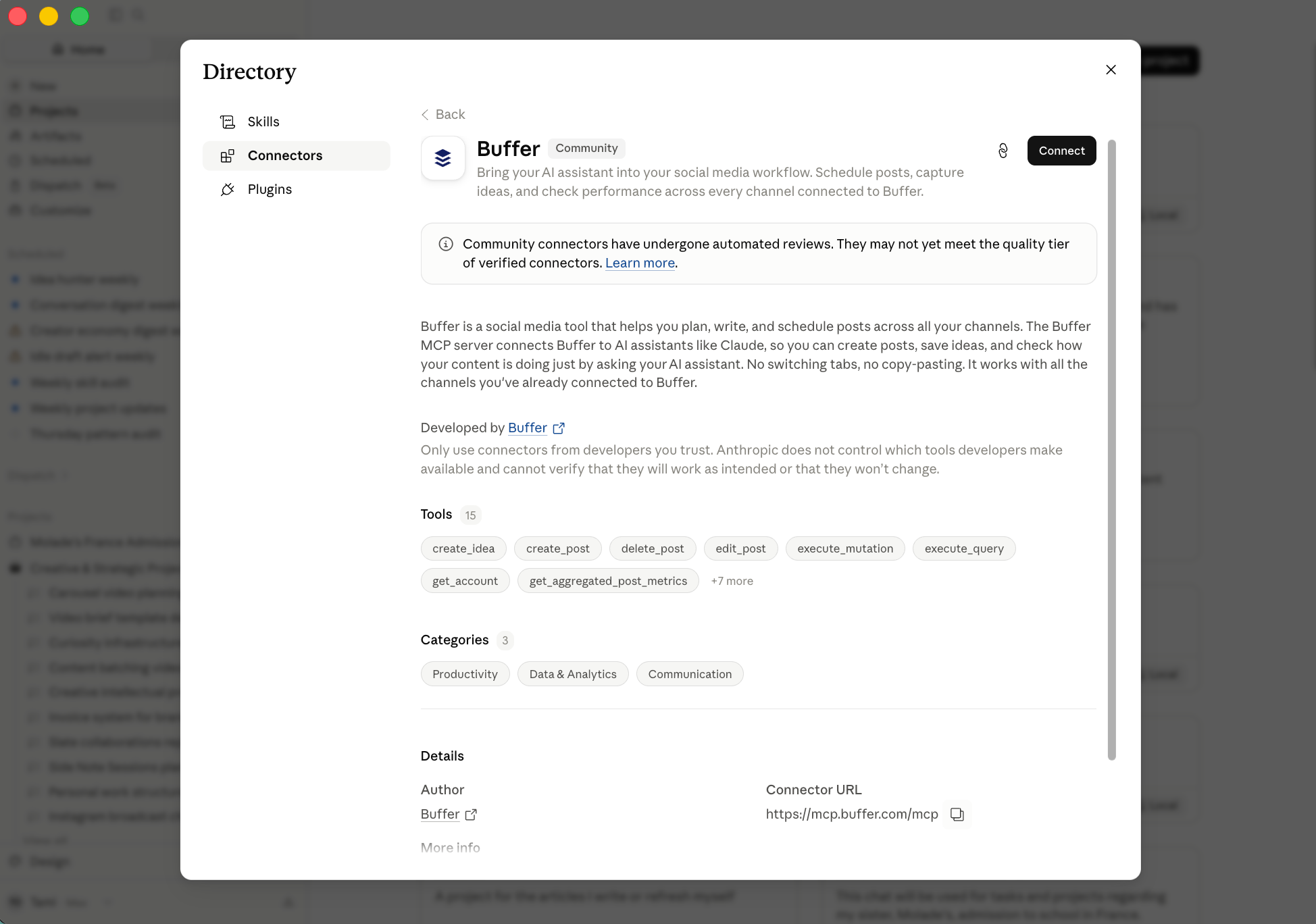Copy the connector link via chain icon
The image size is (1316, 924).
click(1003, 151)
